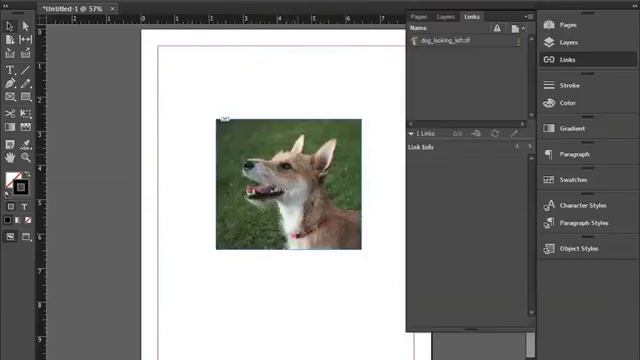The image size is (640, 360).
Task: Show next item in Link Info
Action: 530,147
